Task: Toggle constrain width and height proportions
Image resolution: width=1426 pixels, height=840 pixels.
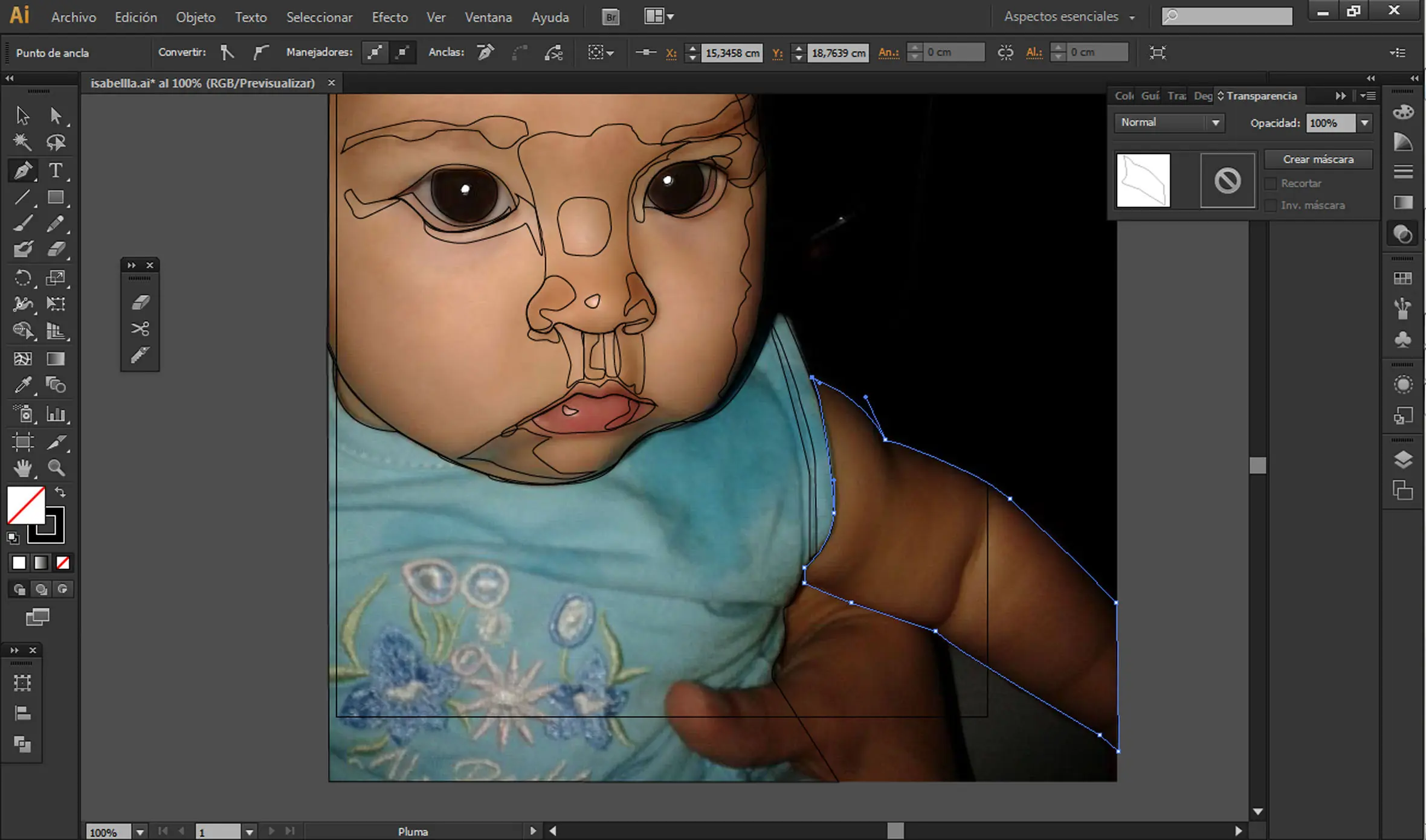Action: (x=1005, y=53)
